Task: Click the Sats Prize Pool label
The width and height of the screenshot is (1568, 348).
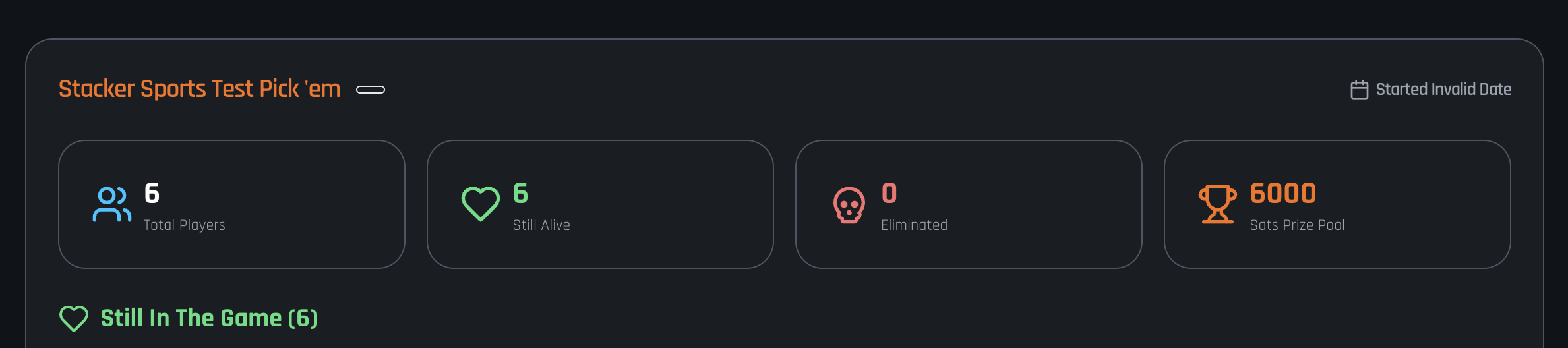Action: (1297, 225)
